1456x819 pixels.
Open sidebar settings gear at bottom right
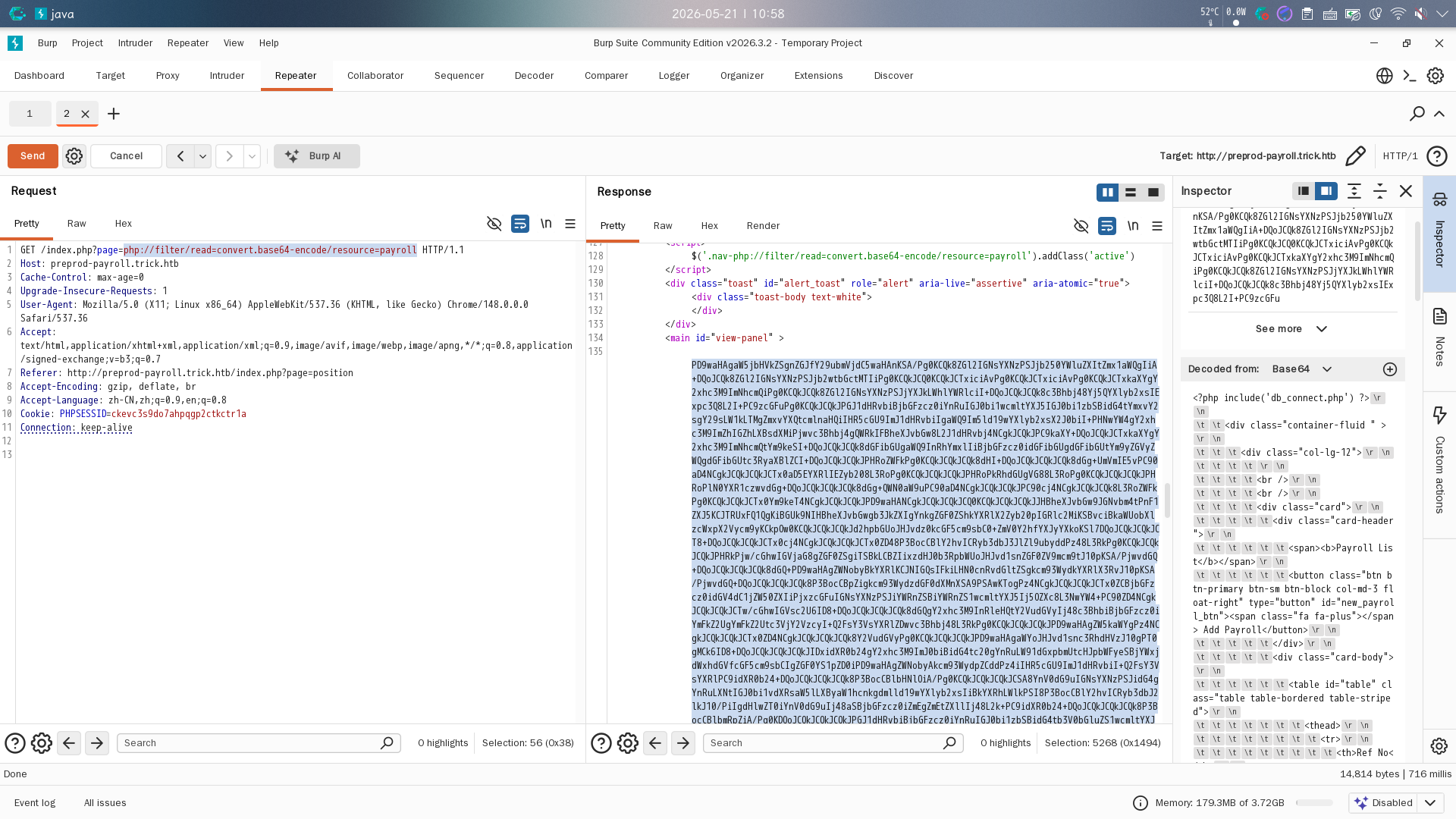(x=1439, y=746)
